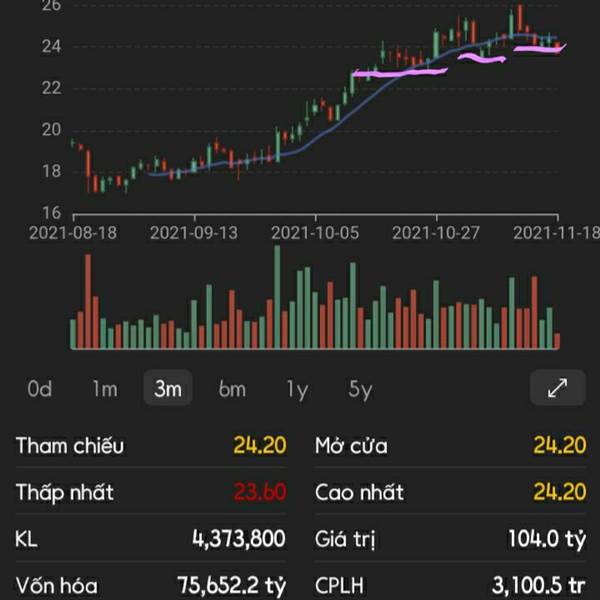Click the 2021-08-18 date axis label
The width and height of the screenshot is (600, 600).
[73, 233]
